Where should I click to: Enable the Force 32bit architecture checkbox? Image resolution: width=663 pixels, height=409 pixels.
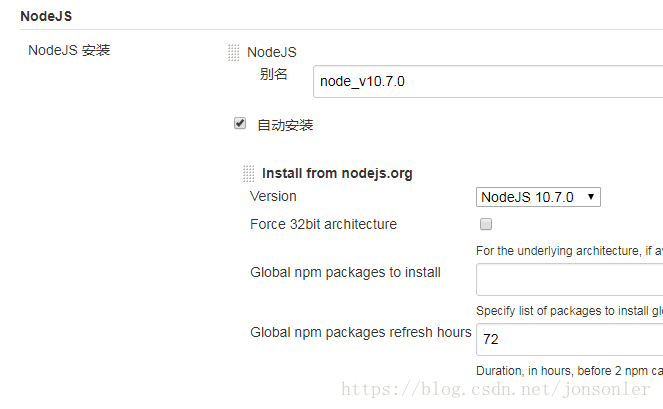click(486, 224)
